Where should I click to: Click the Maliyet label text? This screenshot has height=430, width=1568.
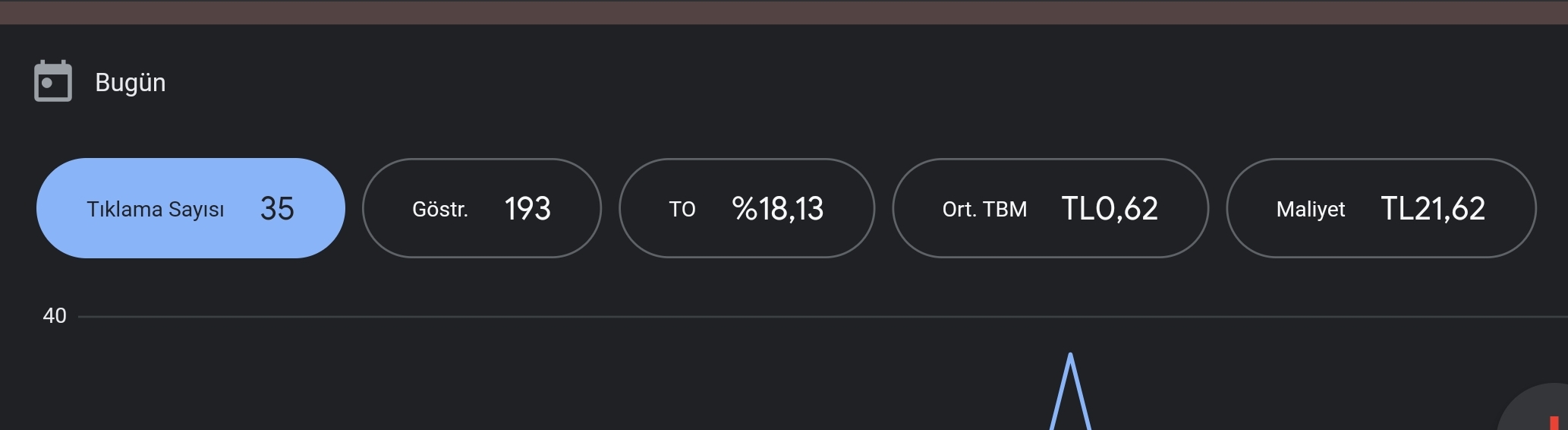click(x=1311, y=210)
